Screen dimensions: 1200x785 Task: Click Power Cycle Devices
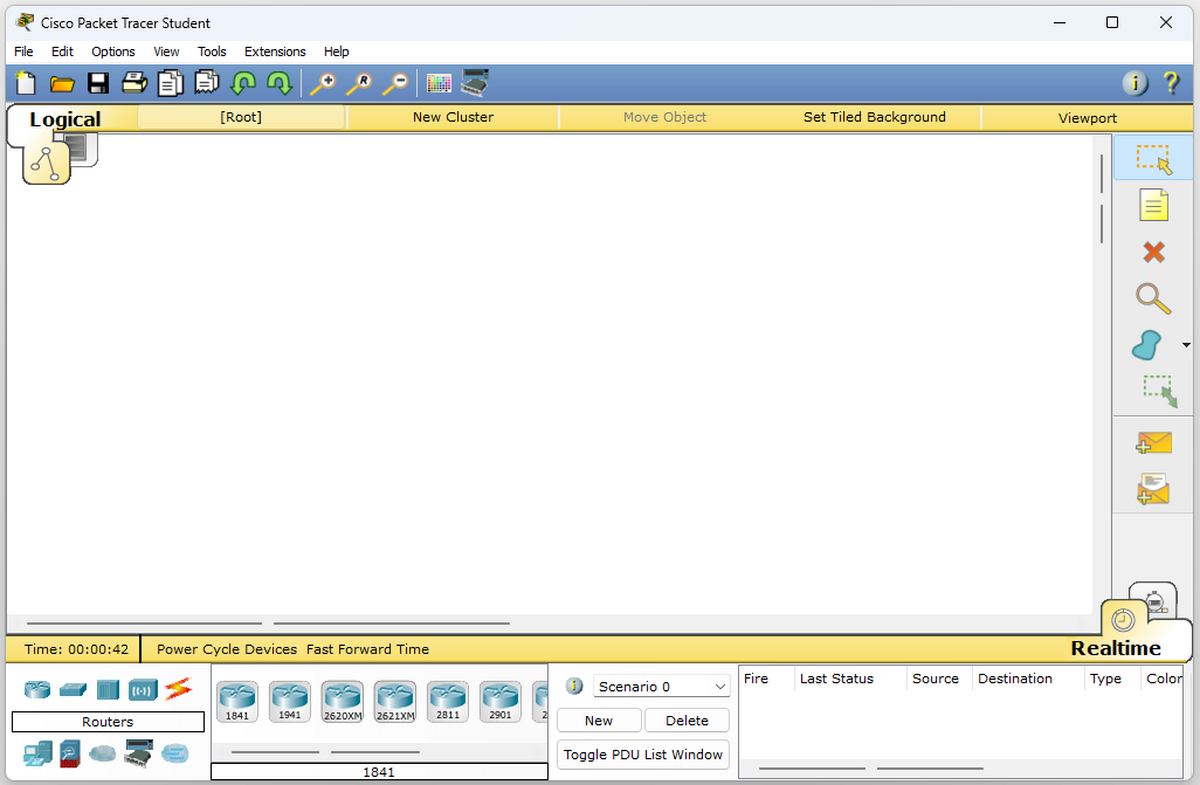[227, 649]
